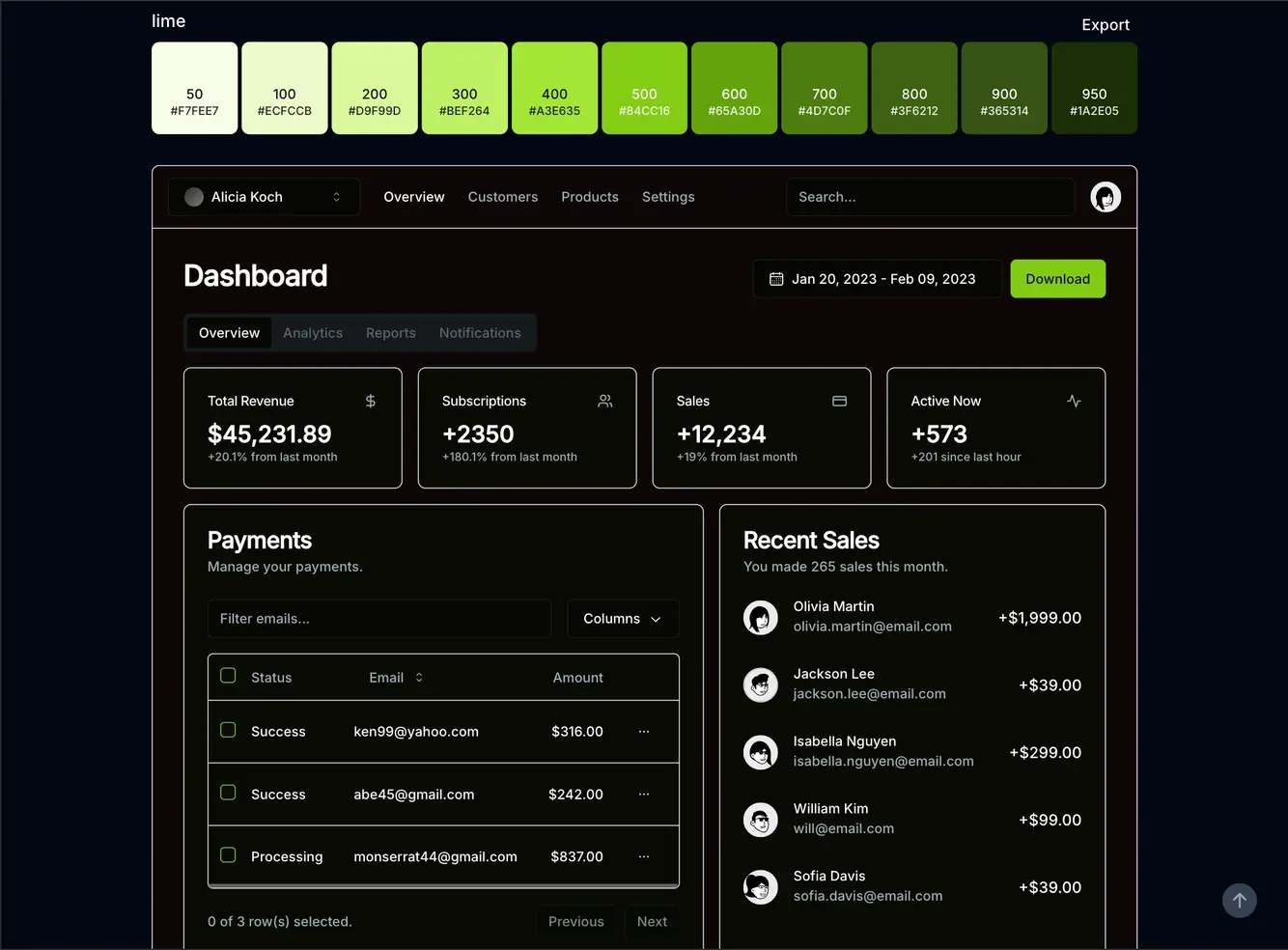
Task: Click the $837.00 amount cell
Action: 576,856
